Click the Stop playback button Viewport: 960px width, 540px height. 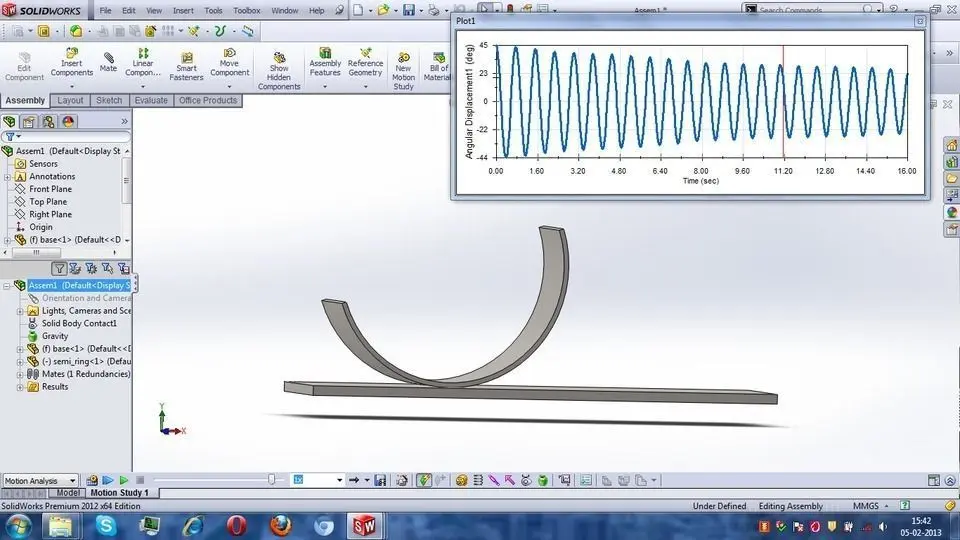140,481
